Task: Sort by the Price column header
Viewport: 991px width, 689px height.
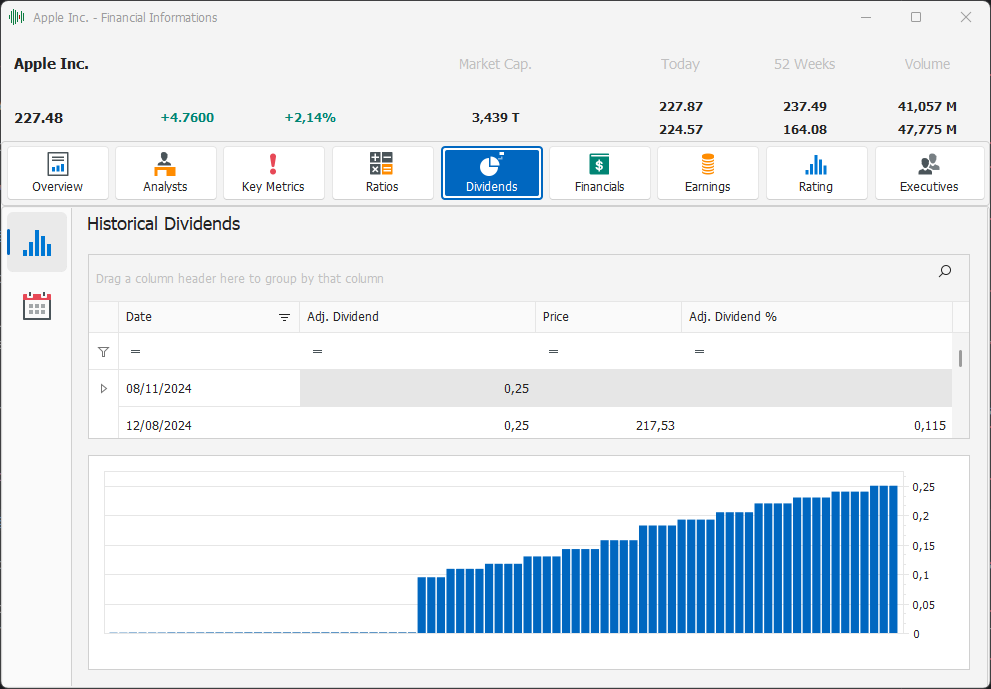Action: point(607,317)
